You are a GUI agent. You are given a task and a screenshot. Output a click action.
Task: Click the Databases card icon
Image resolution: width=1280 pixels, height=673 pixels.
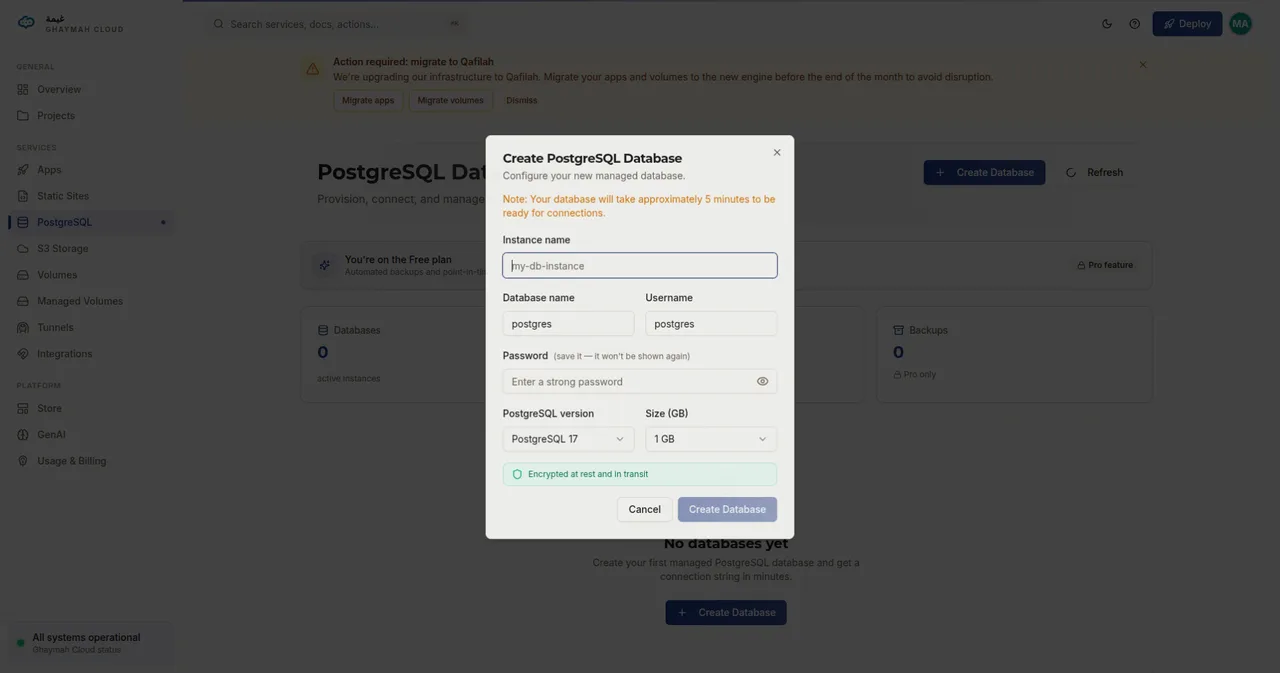pyautogui.click(x=323, y=331)
